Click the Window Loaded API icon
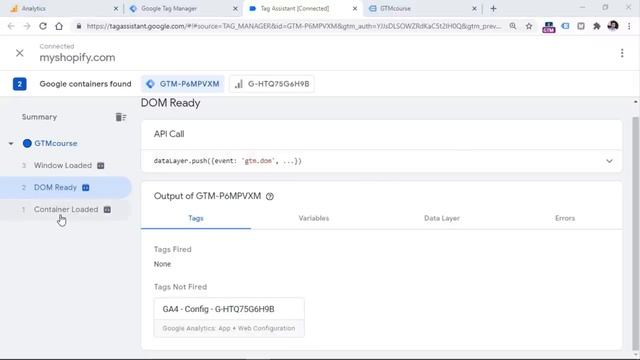 coord(101,166)
